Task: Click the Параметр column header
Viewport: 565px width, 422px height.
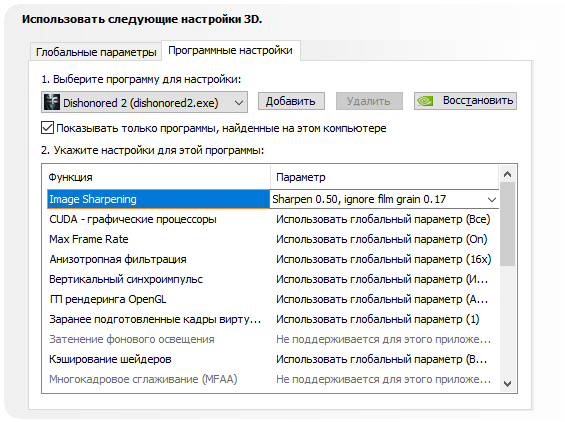Action: (385, 177)
